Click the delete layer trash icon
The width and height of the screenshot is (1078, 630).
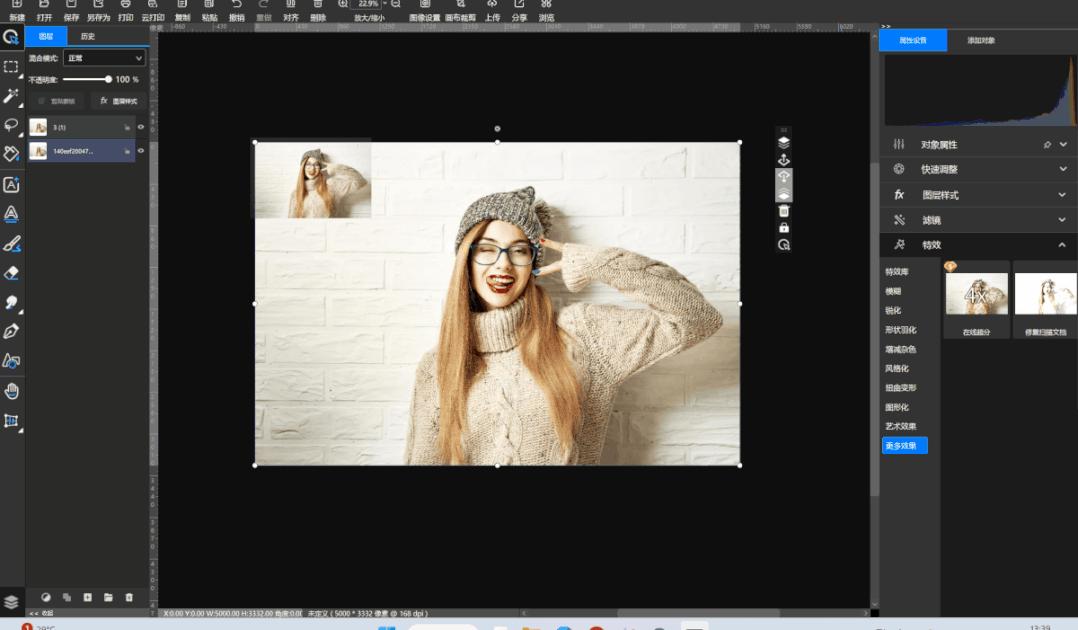pyautogui.click(x=128, y=597)
